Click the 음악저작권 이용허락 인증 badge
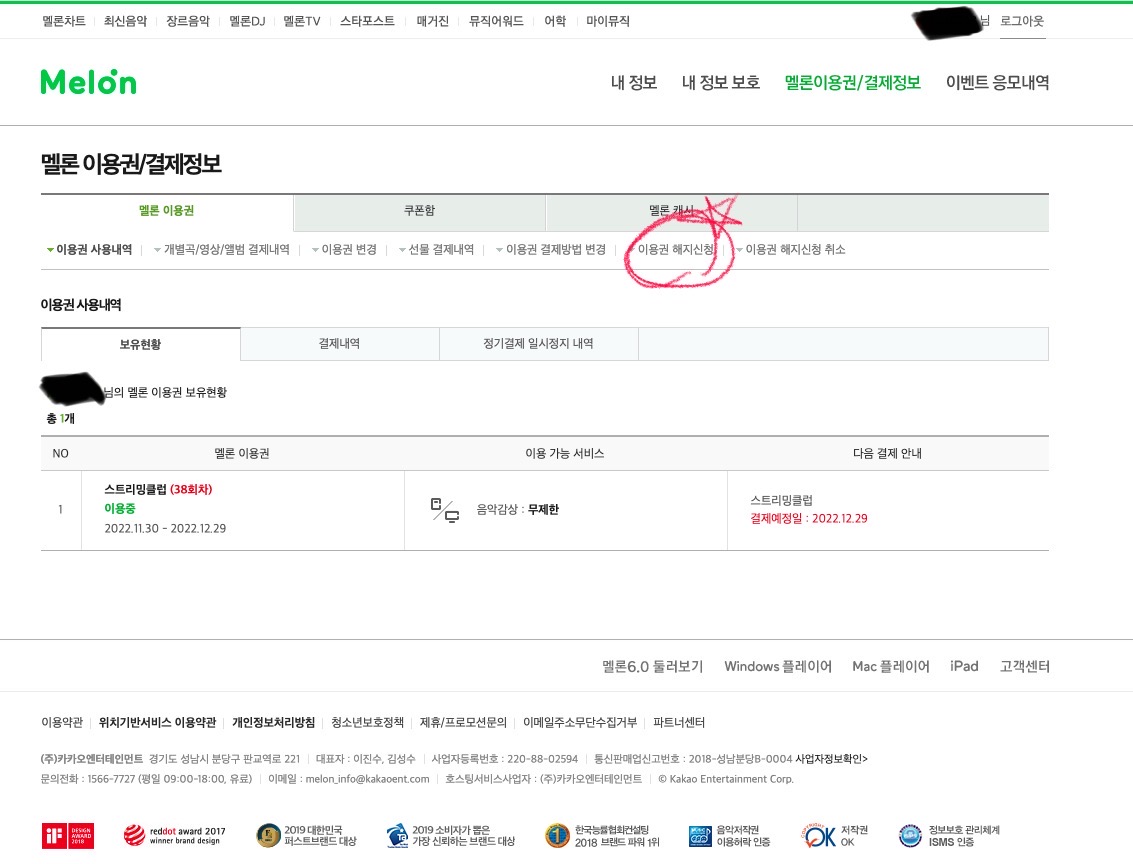Screen dimensions: 1133x864 tap(730, 836)
